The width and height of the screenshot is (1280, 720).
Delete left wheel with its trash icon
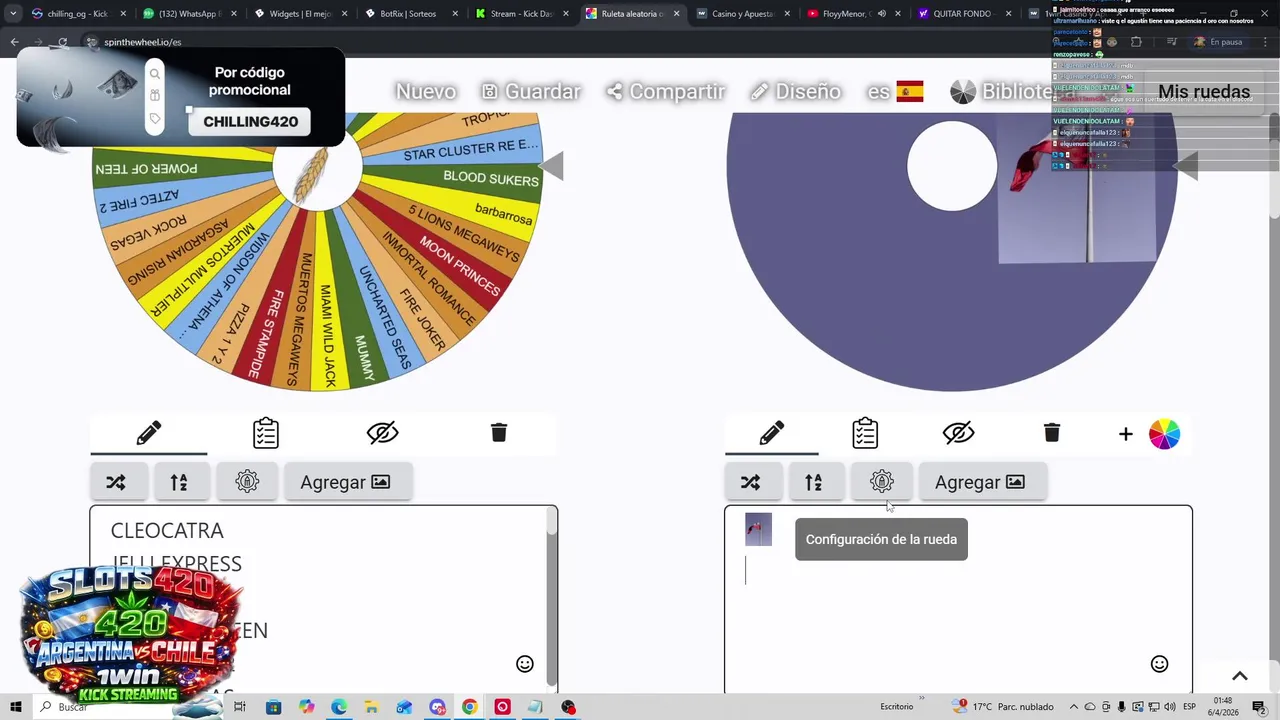499,432
